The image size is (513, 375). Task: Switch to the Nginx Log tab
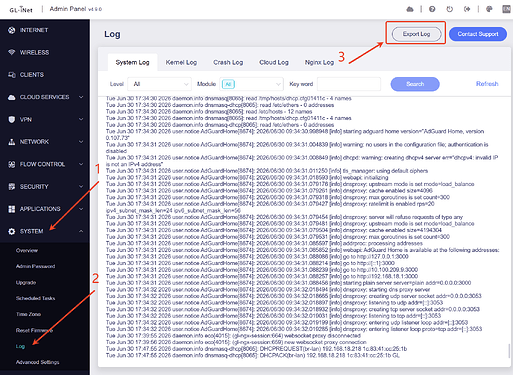(319, 62)
